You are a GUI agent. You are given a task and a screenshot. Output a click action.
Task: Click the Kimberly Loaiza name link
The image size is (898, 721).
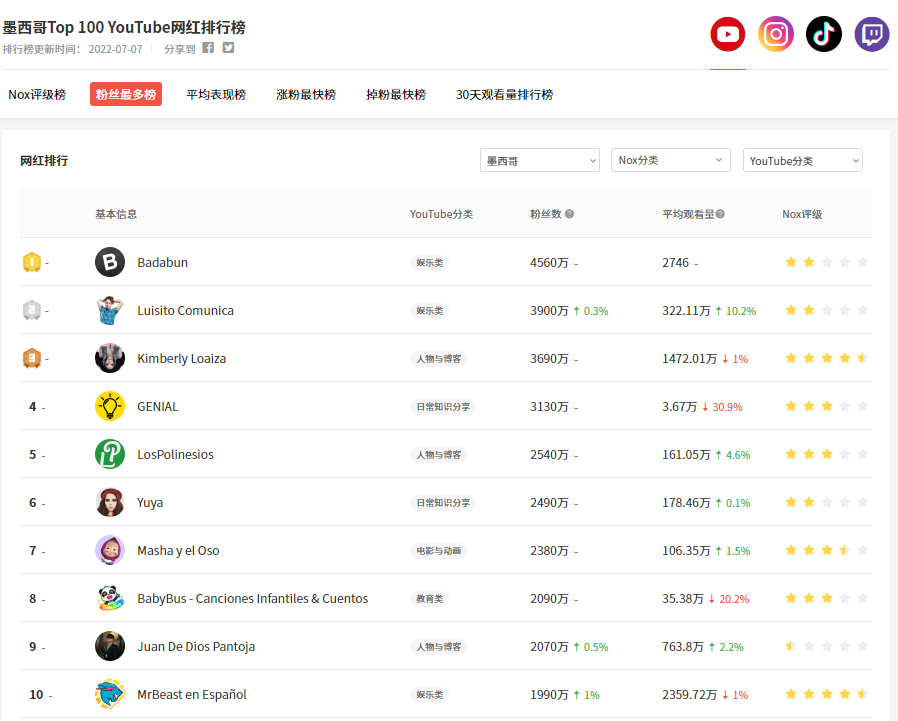pos(181,359)
